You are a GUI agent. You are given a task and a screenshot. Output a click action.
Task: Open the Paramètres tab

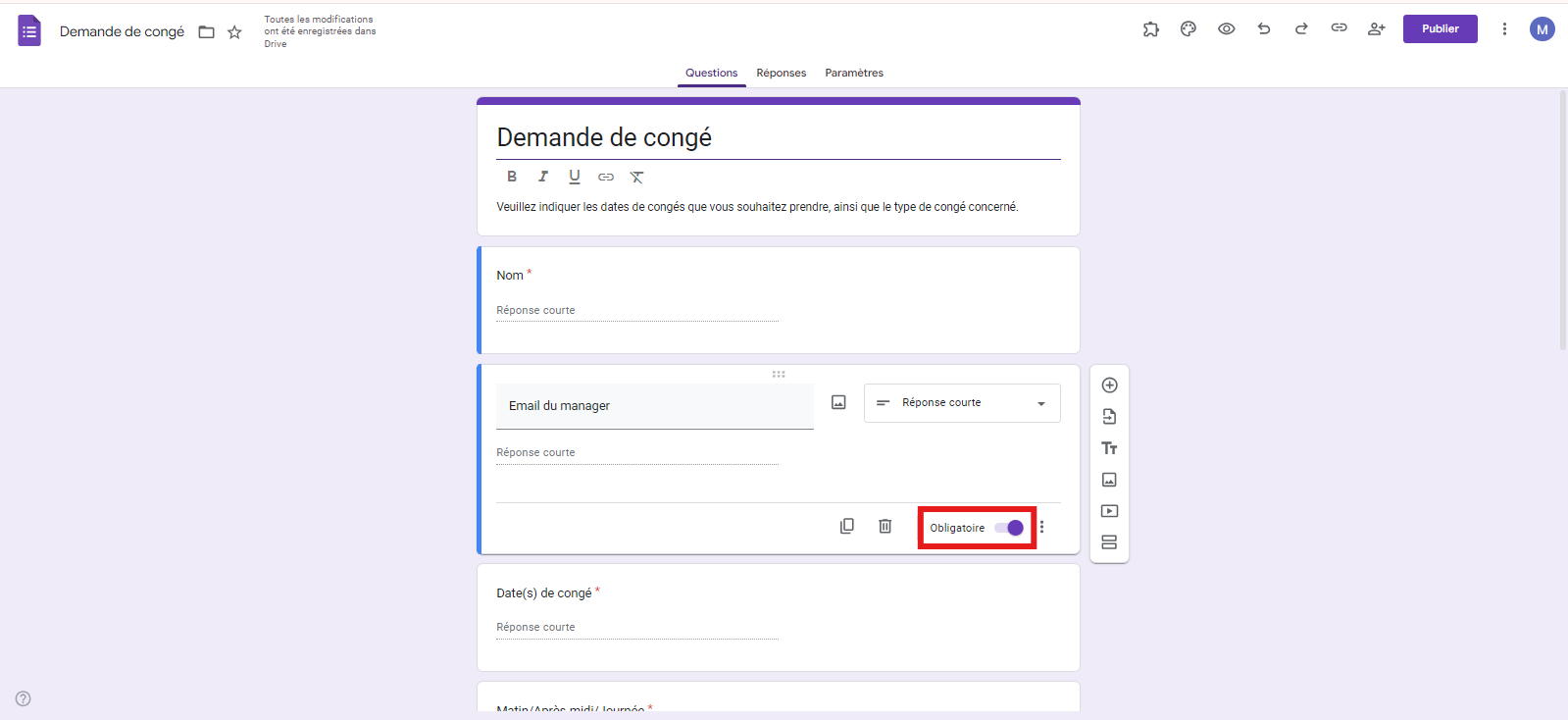[853, 74]
